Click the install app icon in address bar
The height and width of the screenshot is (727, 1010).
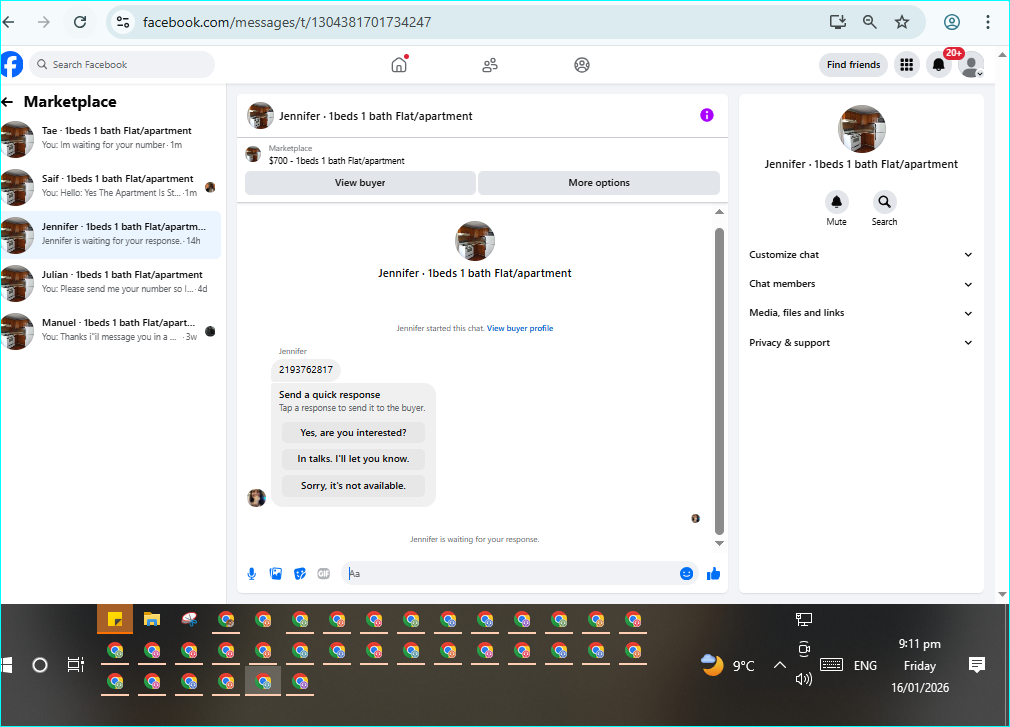pyautogui.click(x=837, y=22)
